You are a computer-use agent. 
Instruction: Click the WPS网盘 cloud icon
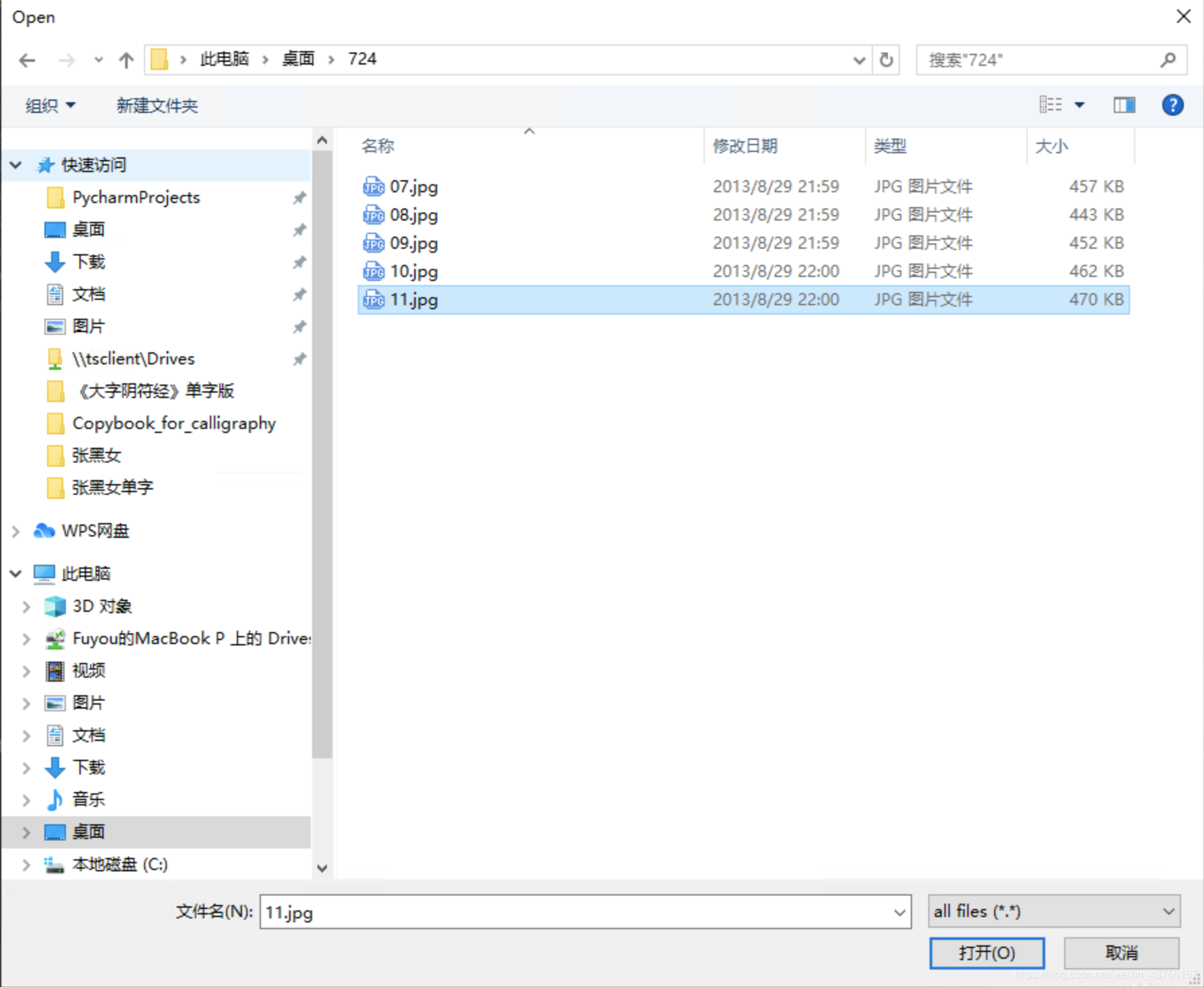point(44,530)
